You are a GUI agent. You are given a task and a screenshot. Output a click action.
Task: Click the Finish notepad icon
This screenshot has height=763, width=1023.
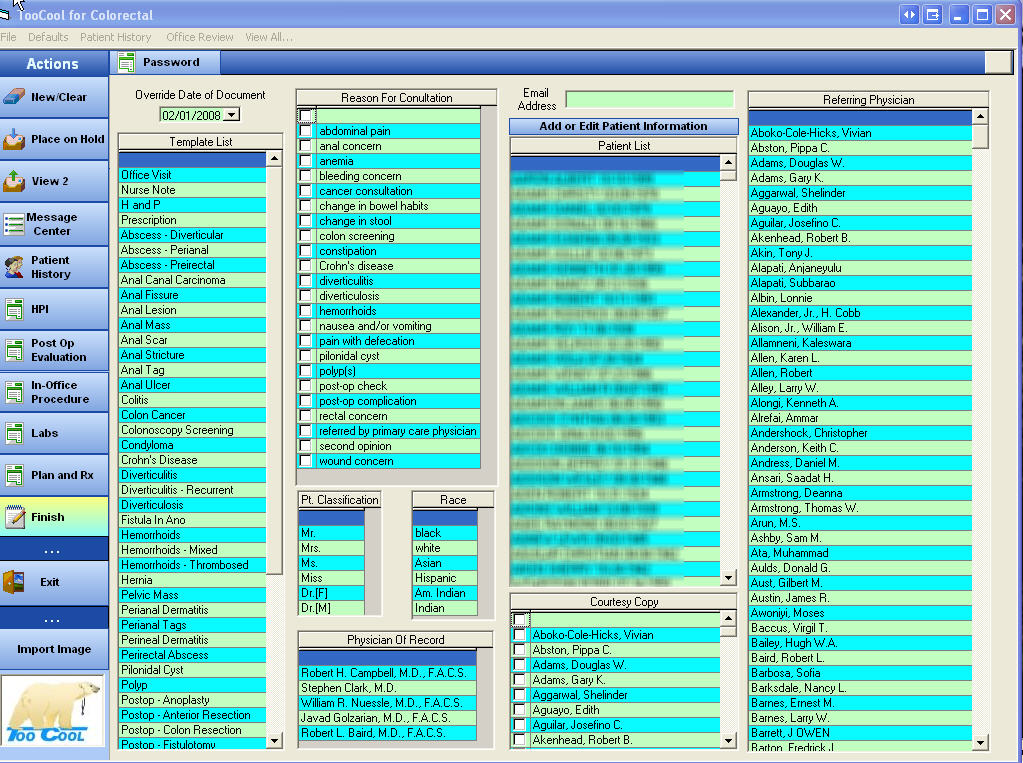pyautogui.click(x=14, y=517)
